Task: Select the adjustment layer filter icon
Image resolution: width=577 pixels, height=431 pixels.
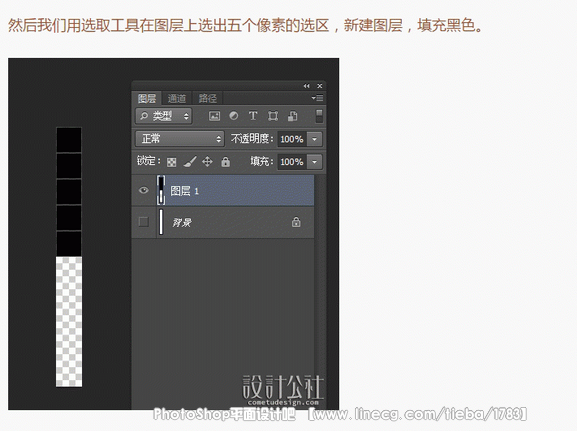Action: 234,116
